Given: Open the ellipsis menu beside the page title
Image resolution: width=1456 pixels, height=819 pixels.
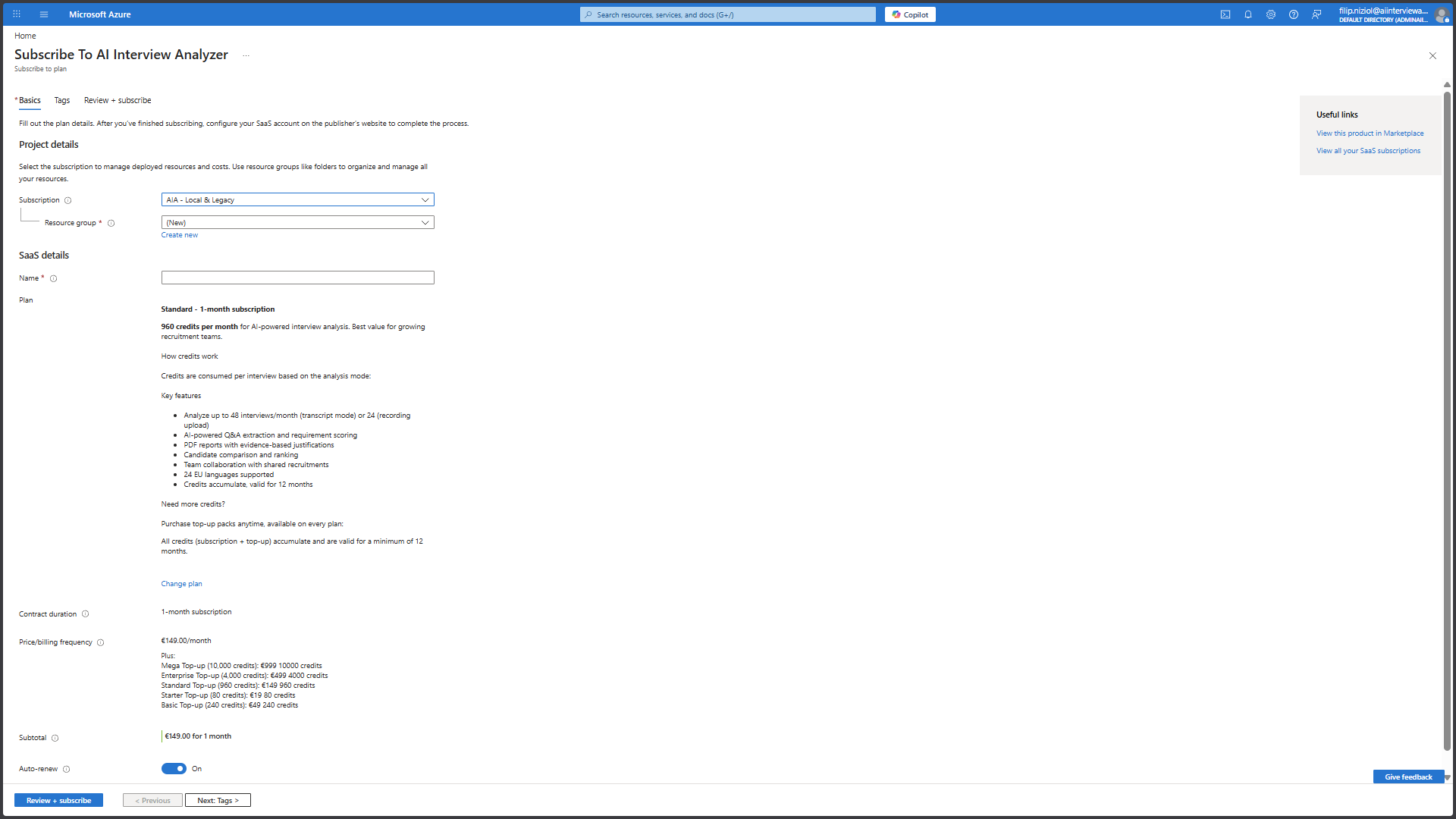Looking at the screenshot, I should point(246,55).
